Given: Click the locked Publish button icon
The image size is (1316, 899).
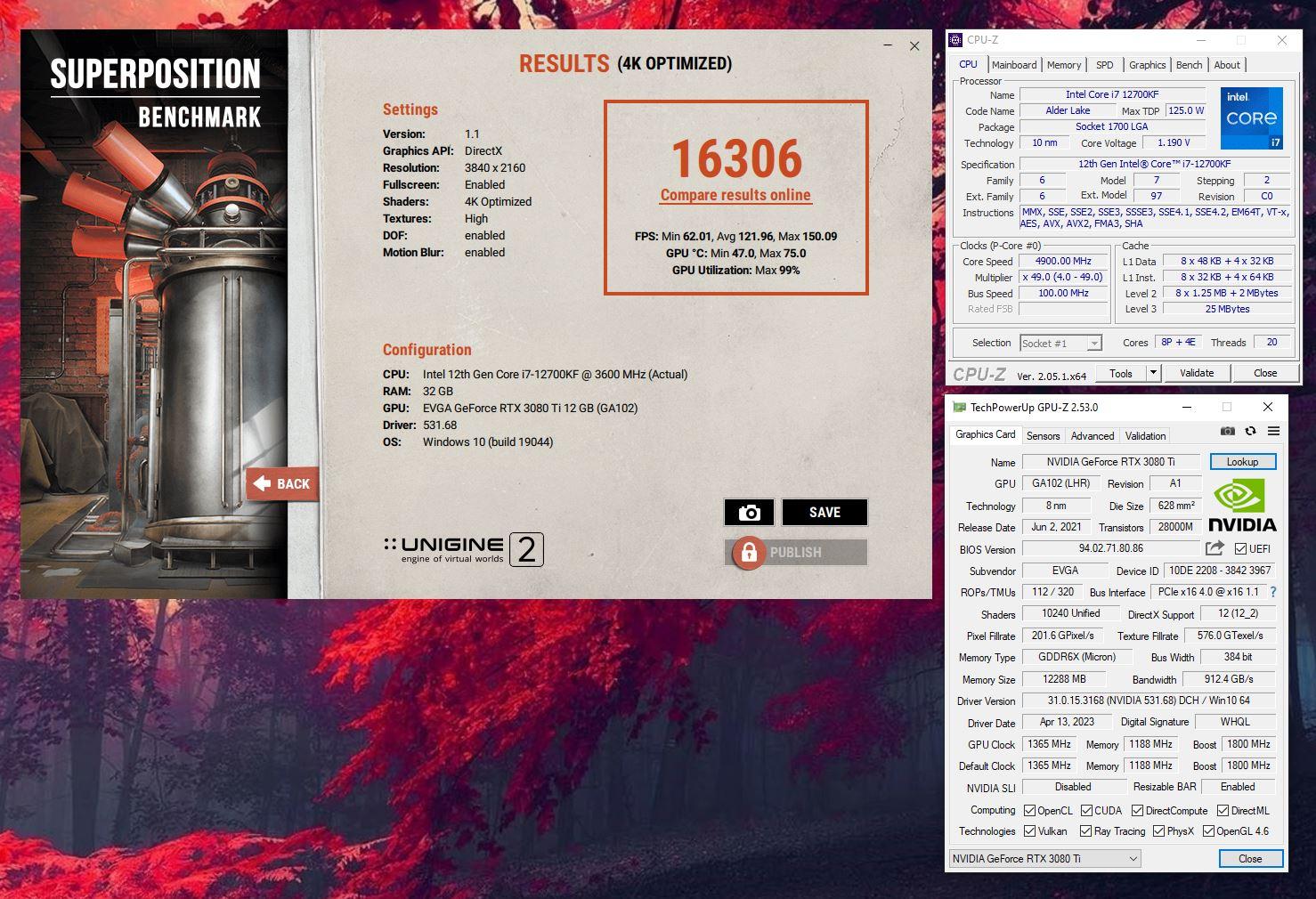Looking at the screenshot, I should pyautogui.click(x=749, y=552).
